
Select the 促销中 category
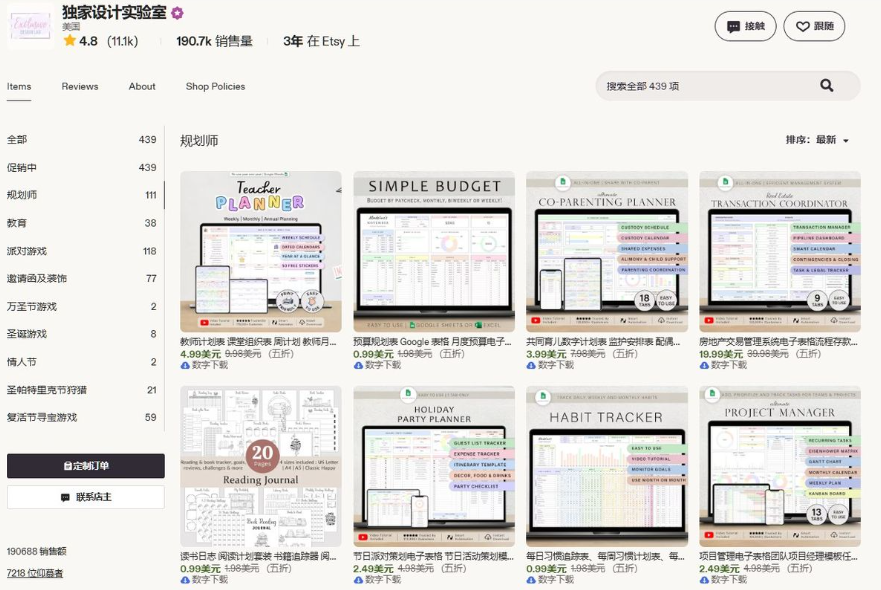[x=82, y=167]
